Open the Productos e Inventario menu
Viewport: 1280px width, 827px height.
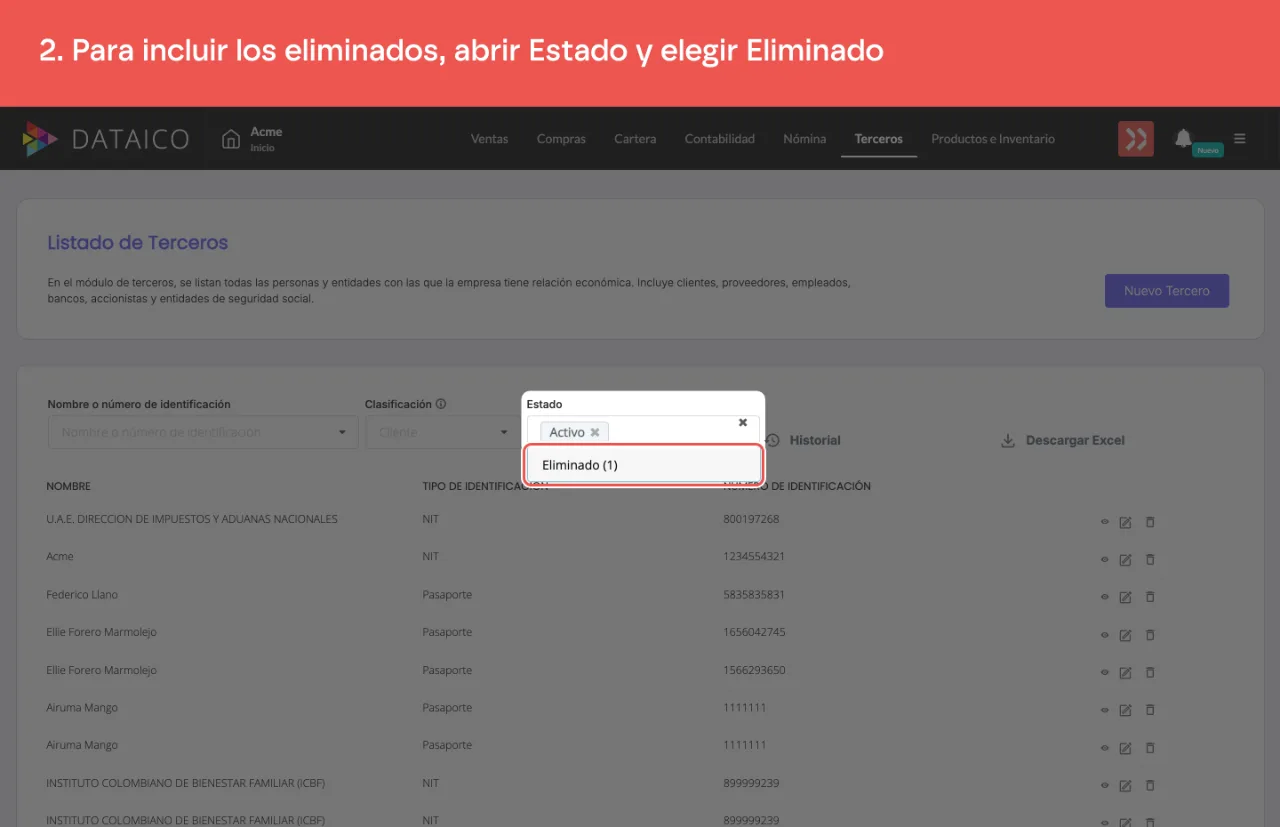click(993, 139)
